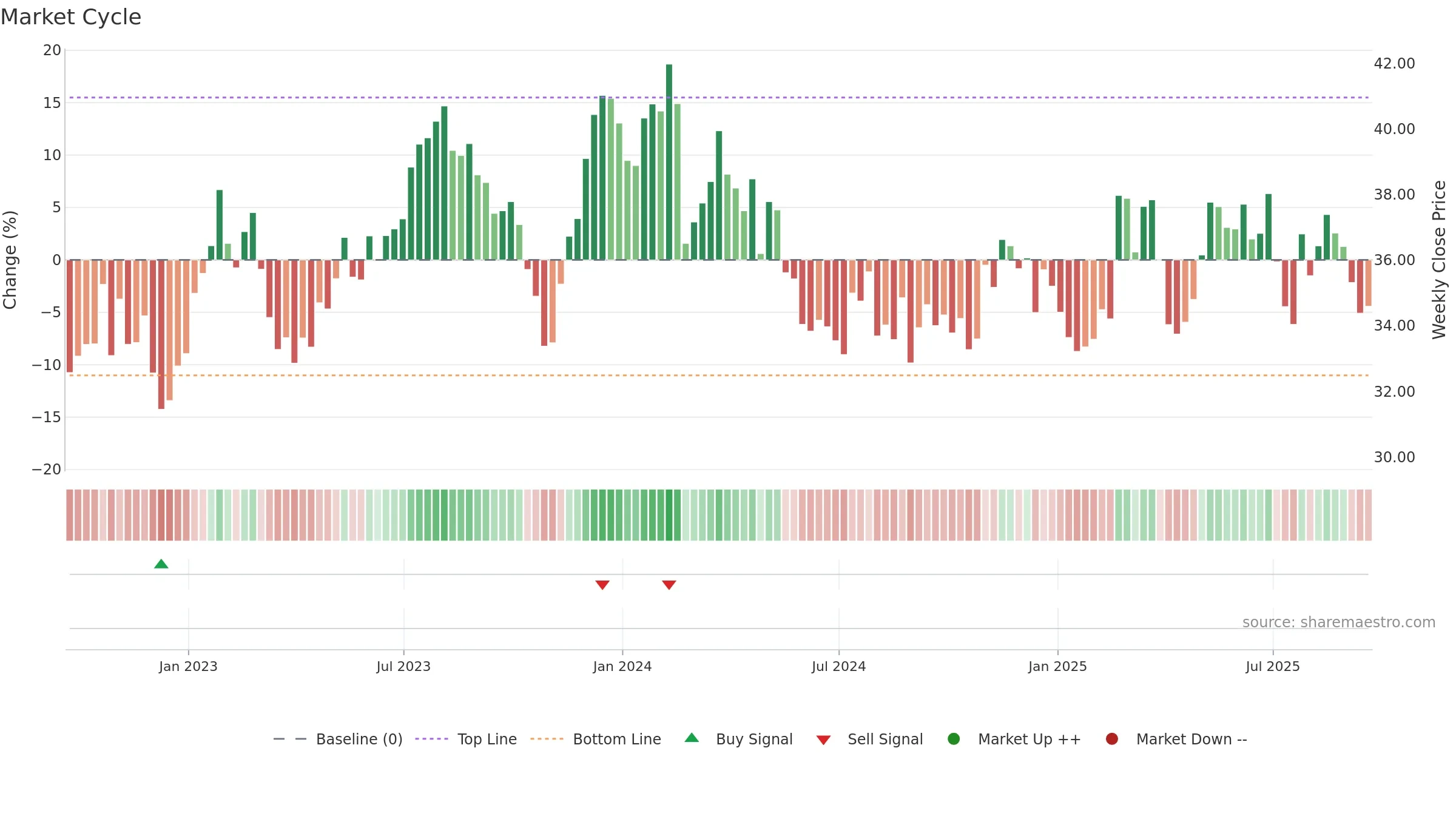Toggle the Baseline (0) legend entry
1456x819 pixels.
(338, 739)
